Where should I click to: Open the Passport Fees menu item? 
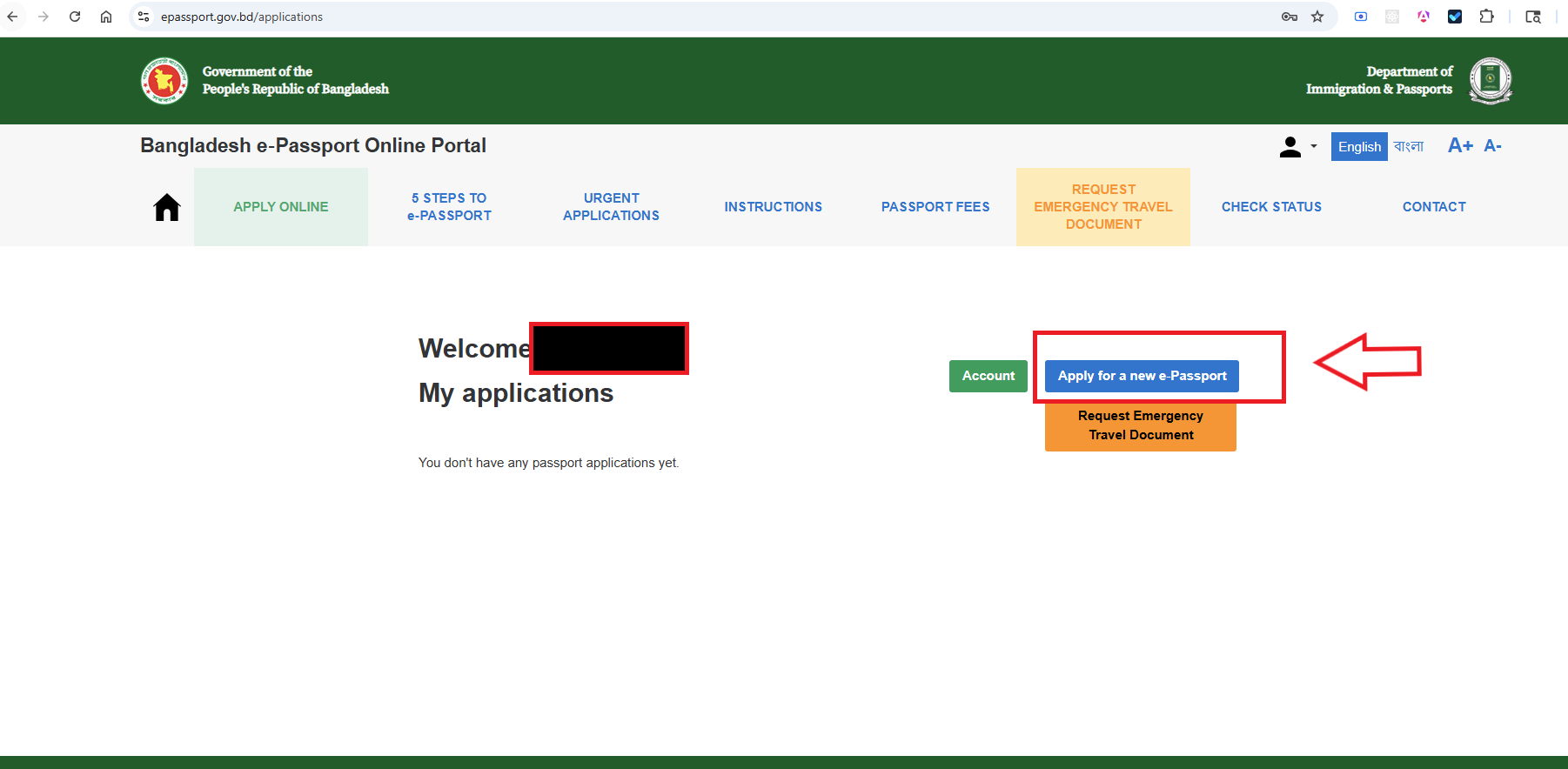[935, 207]
